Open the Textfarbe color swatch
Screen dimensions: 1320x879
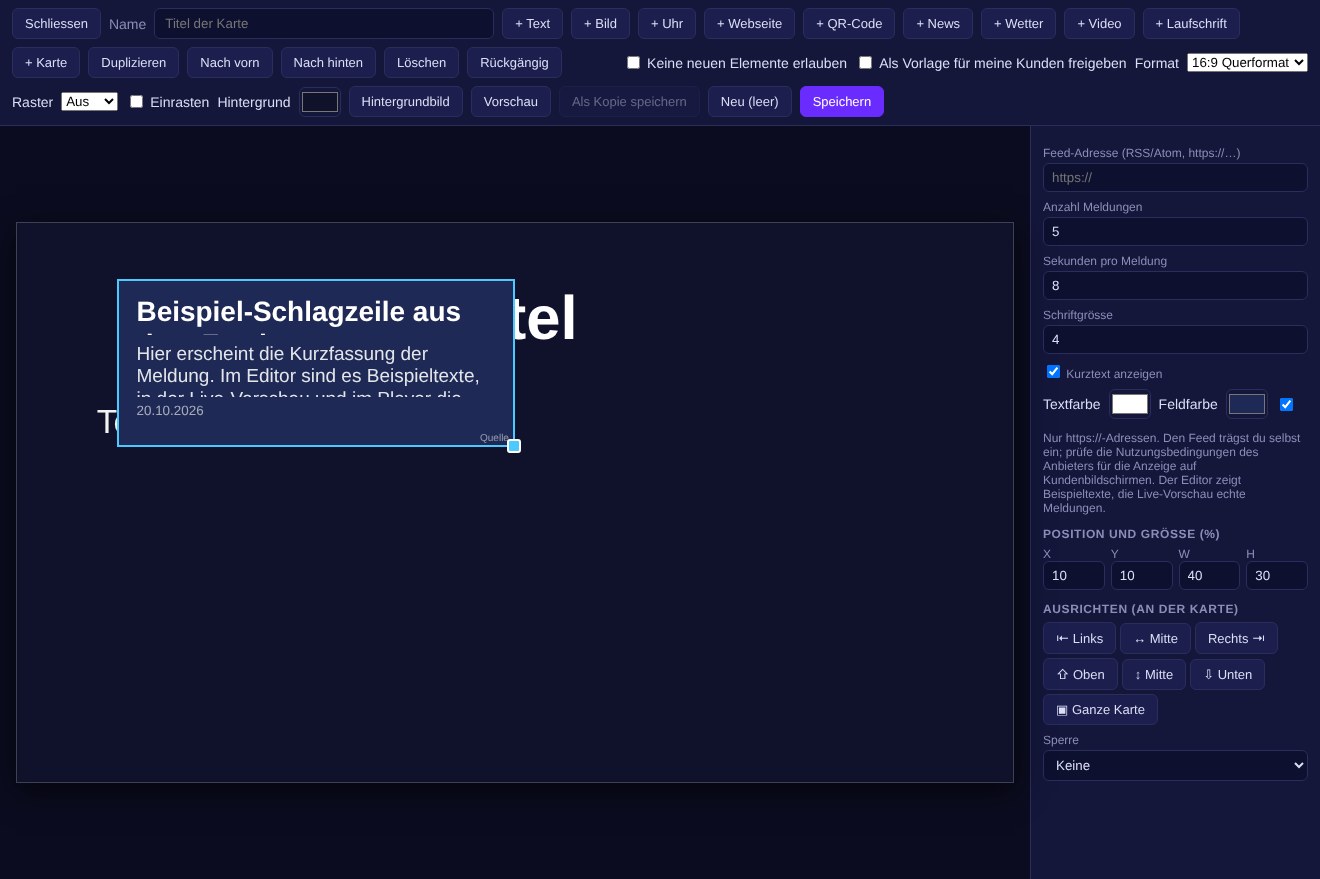(x=1130, y=404)
